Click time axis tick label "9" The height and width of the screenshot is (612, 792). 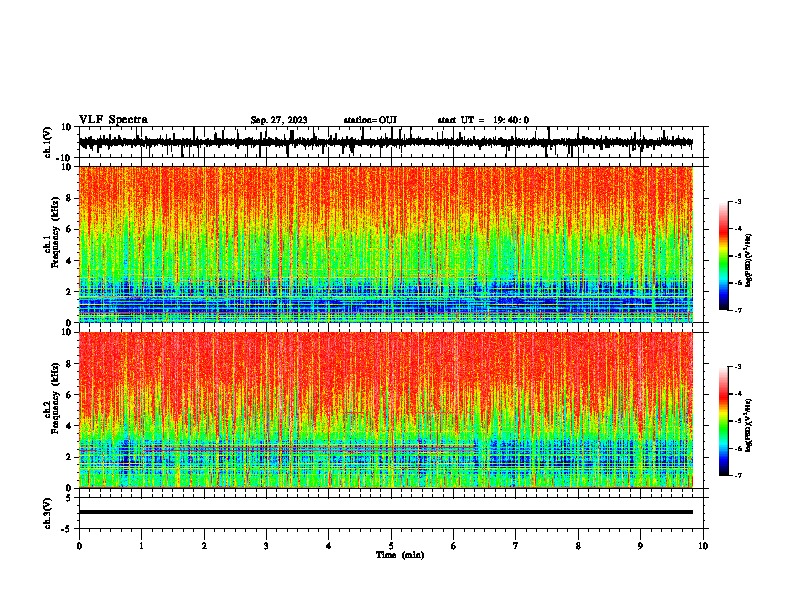click(x=640, y=546)
